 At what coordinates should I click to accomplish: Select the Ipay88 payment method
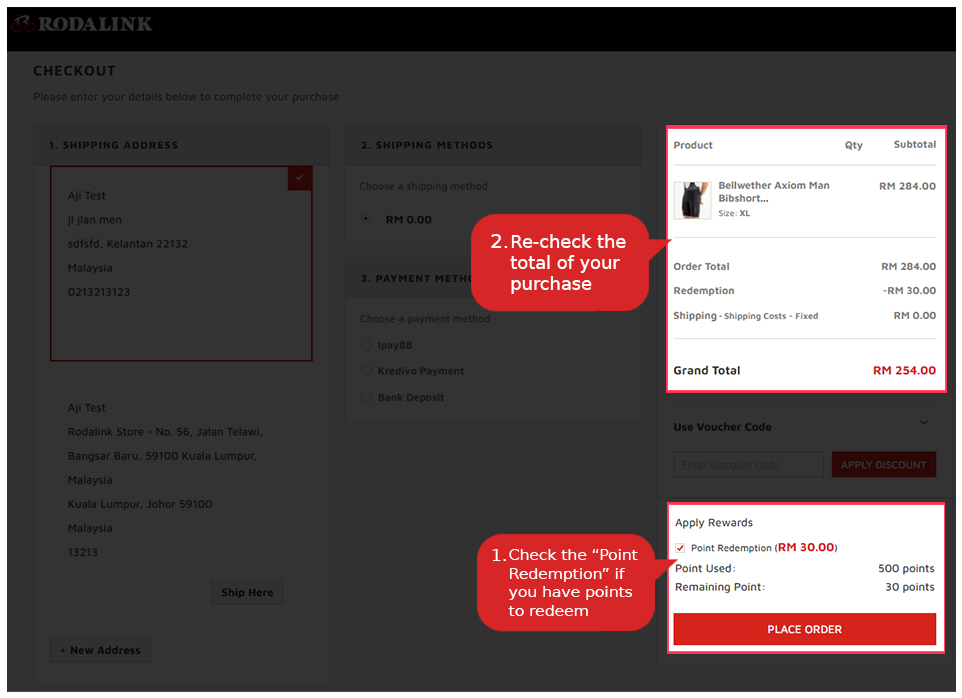366,344
